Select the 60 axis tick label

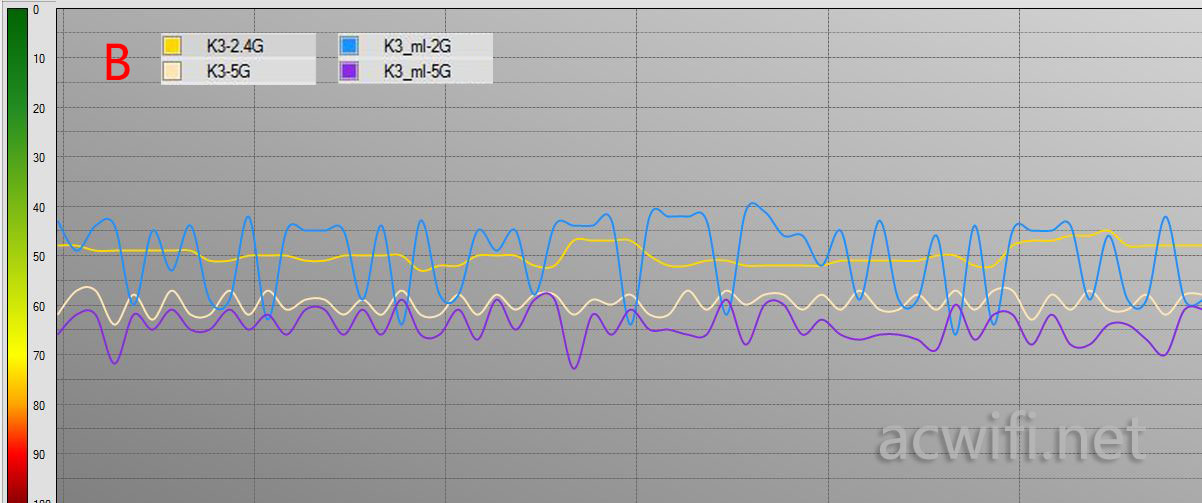click(40, 307)
